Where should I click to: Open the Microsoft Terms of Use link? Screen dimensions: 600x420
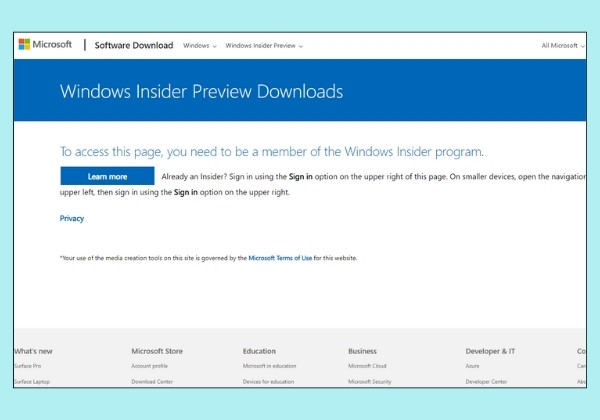pyautogui.click(x=280, y=258)
